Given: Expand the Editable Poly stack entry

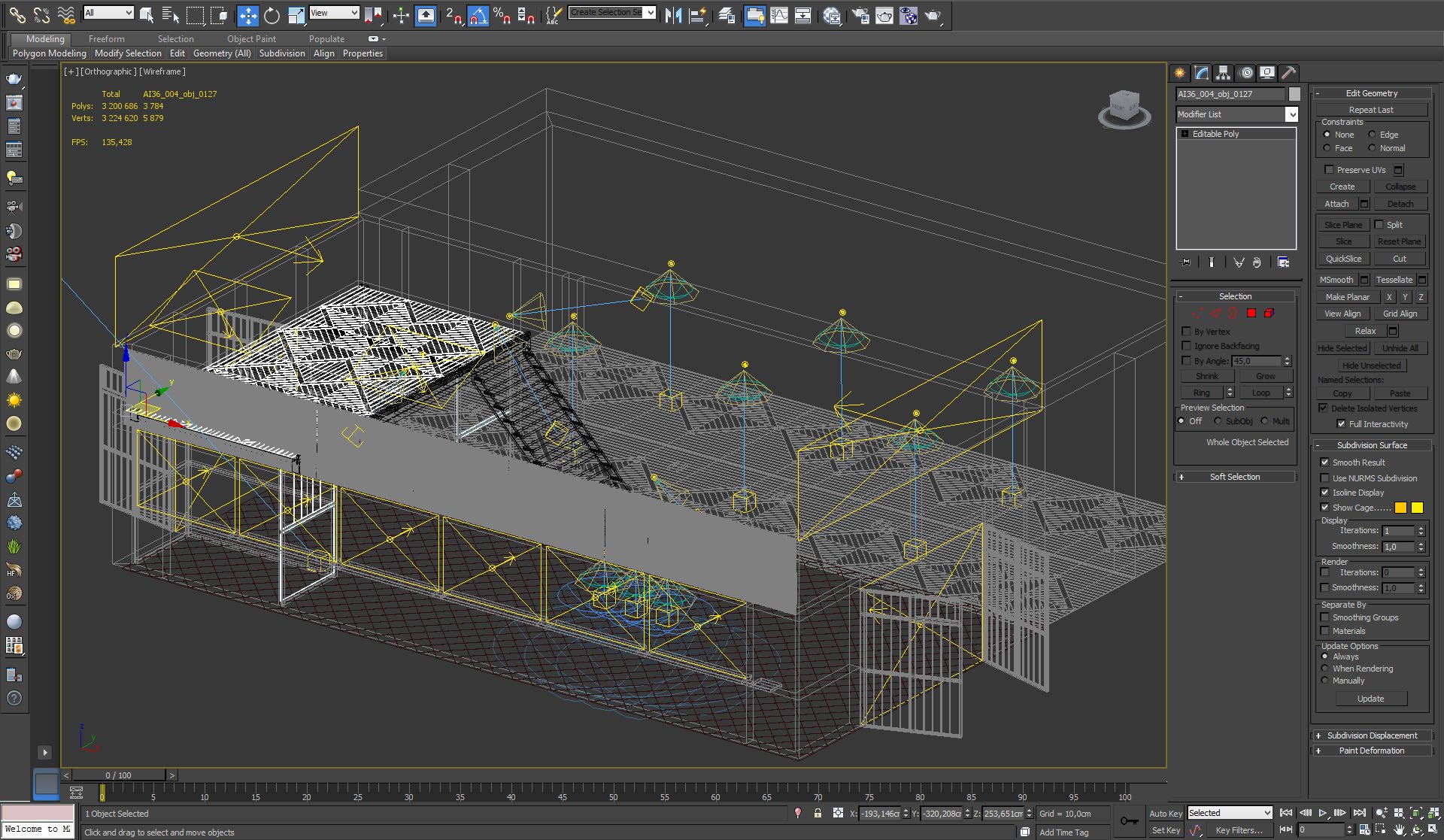Looking at the screenshot, I should coord(1185,134).
